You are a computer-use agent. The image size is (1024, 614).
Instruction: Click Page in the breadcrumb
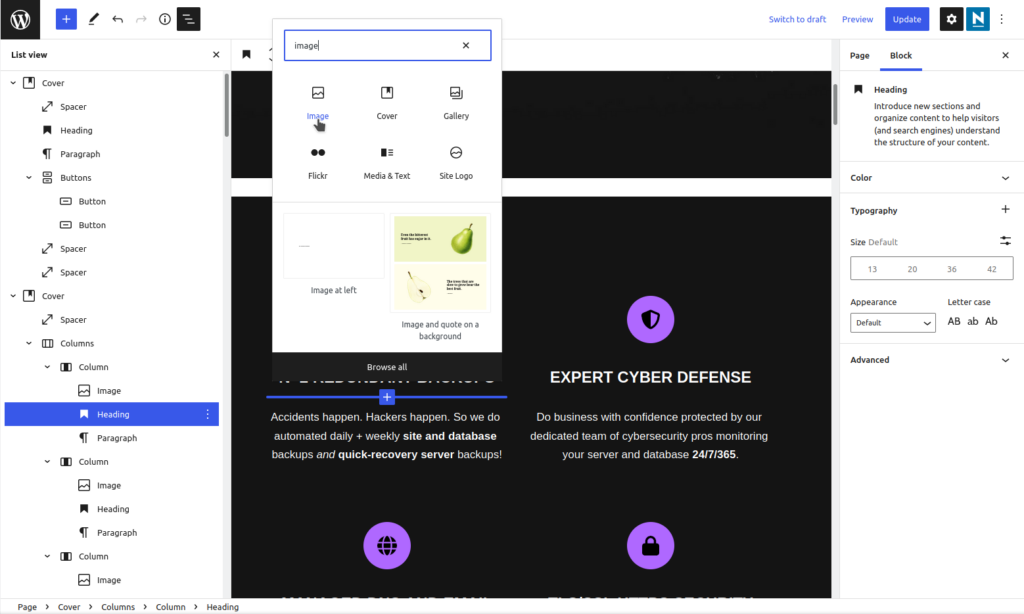pos(27,607)
